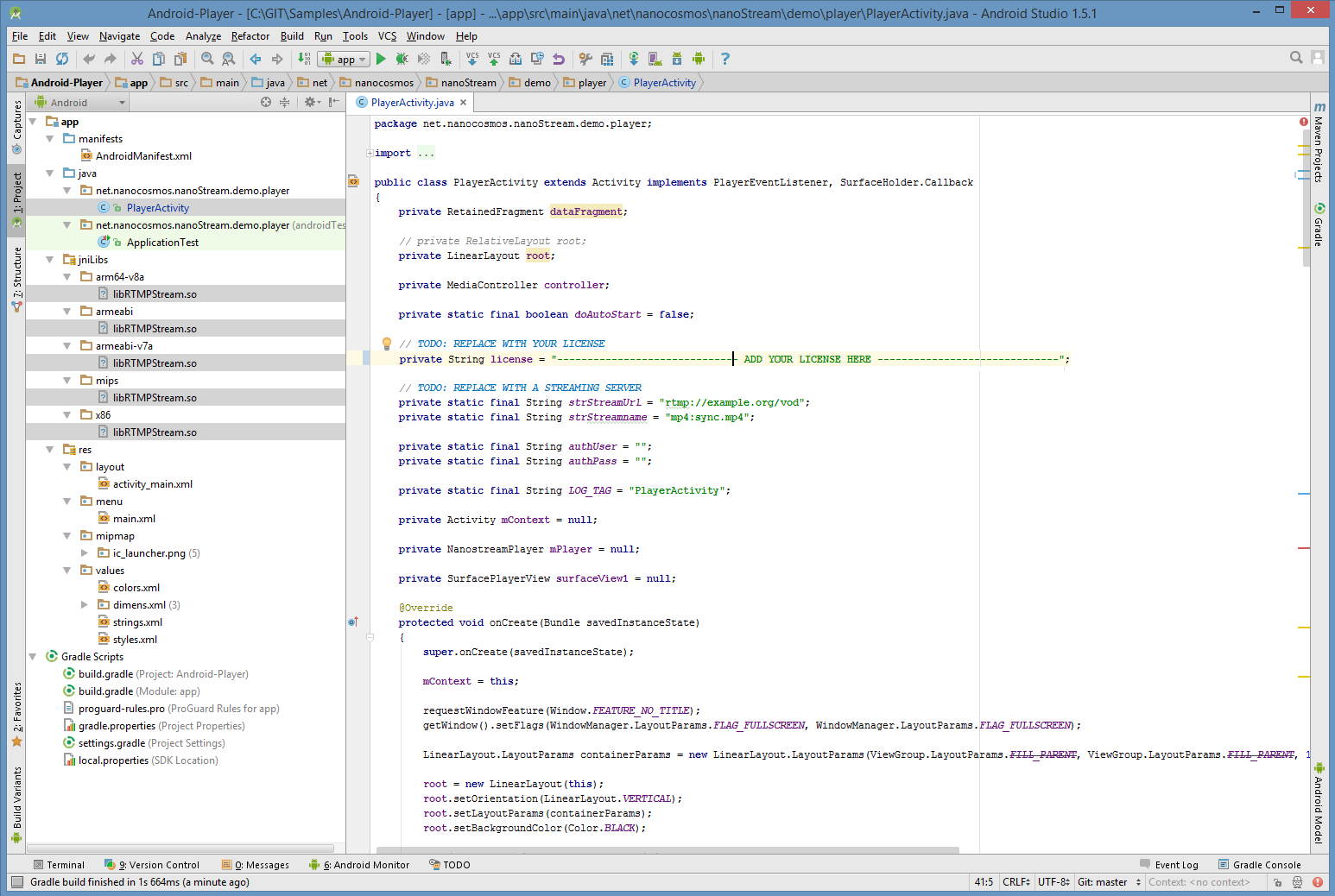Click the Navigate Forward arrow
Image resolution: width=1335 pixels, height=896 pixels.
277,59
